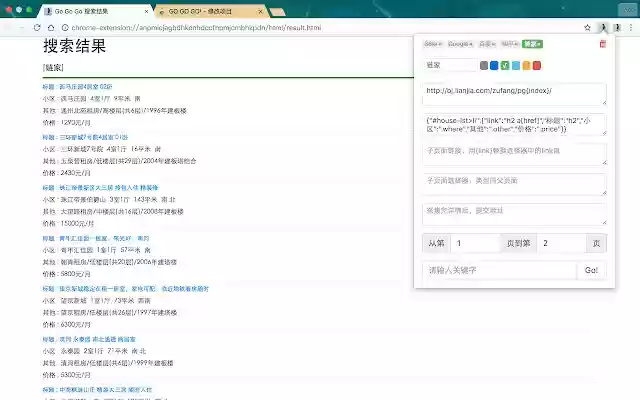Open the 三环新城7号院 title link

click(x=94, y=137)
